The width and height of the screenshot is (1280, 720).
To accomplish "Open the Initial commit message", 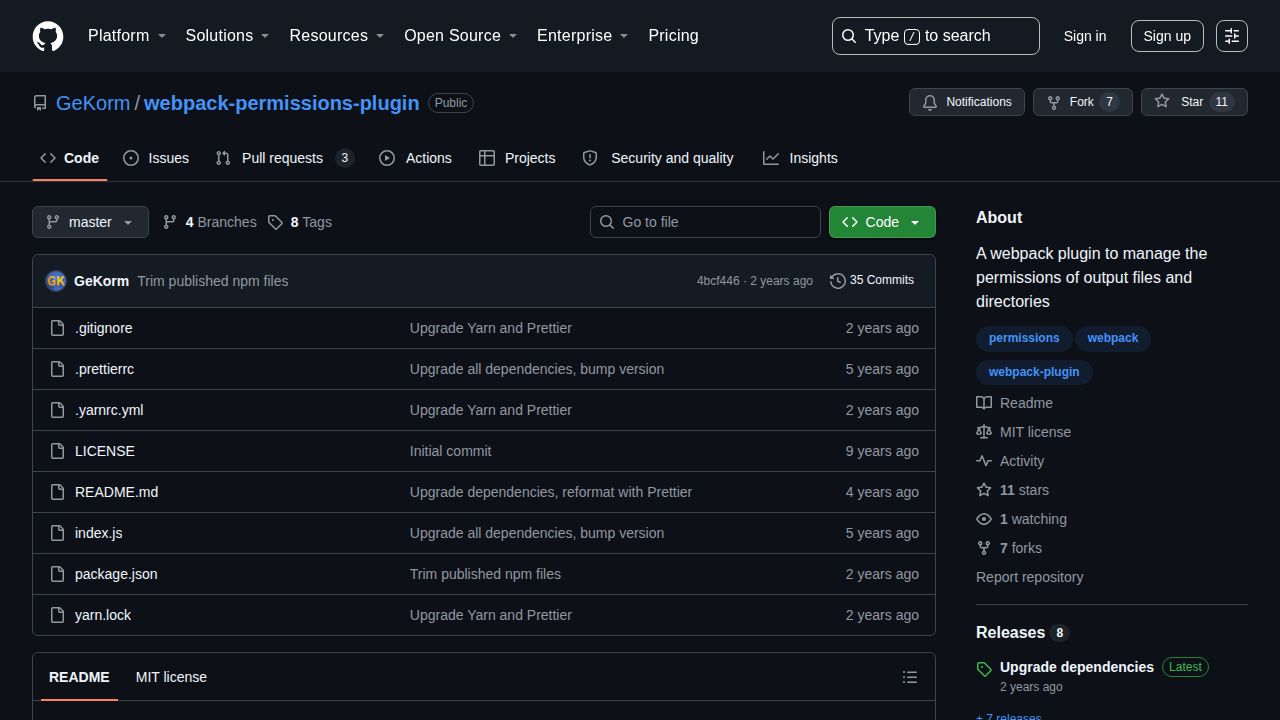I will coord(450,451).
